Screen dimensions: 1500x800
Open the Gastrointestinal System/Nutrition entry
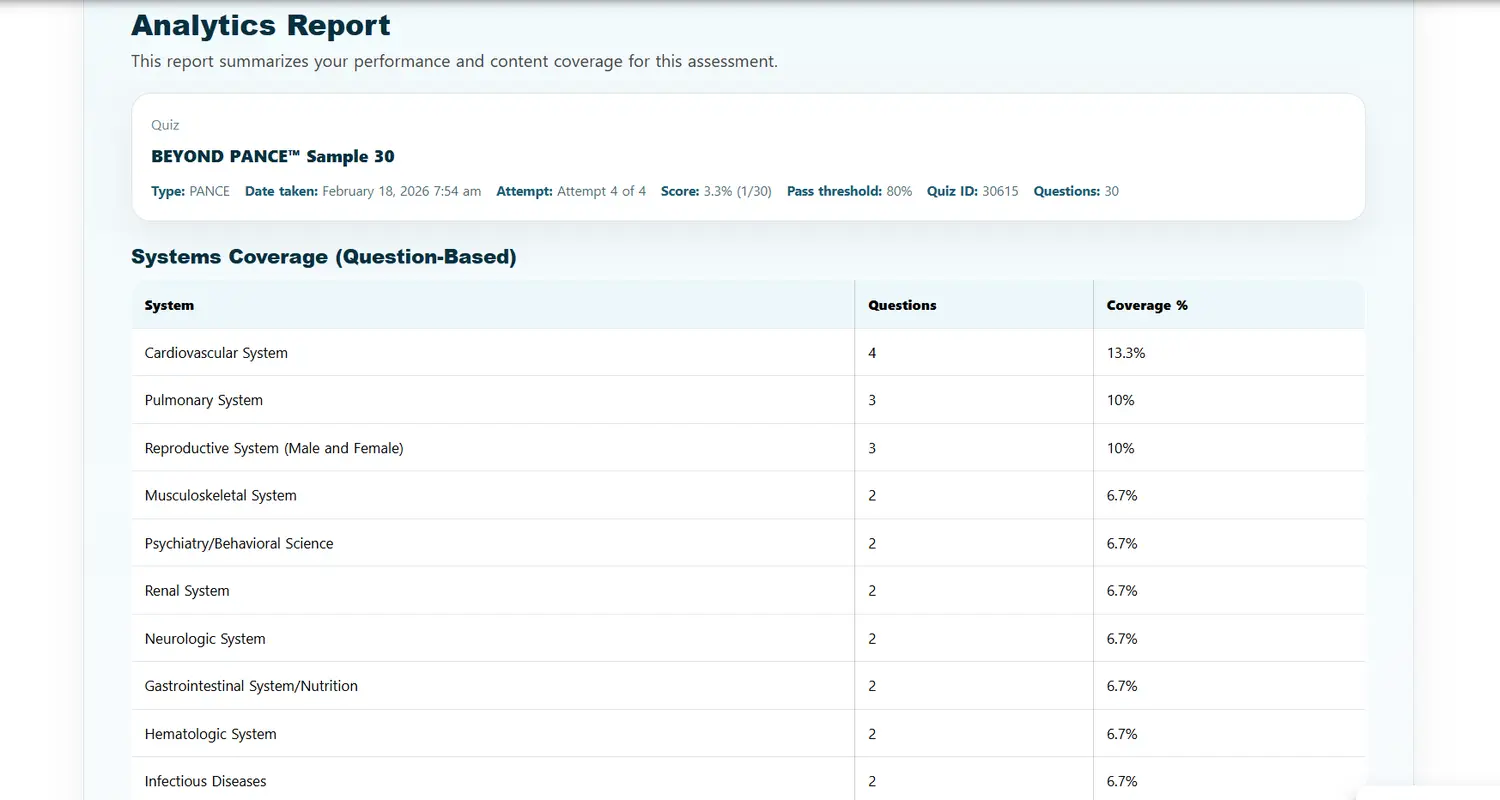coord(251,685)
